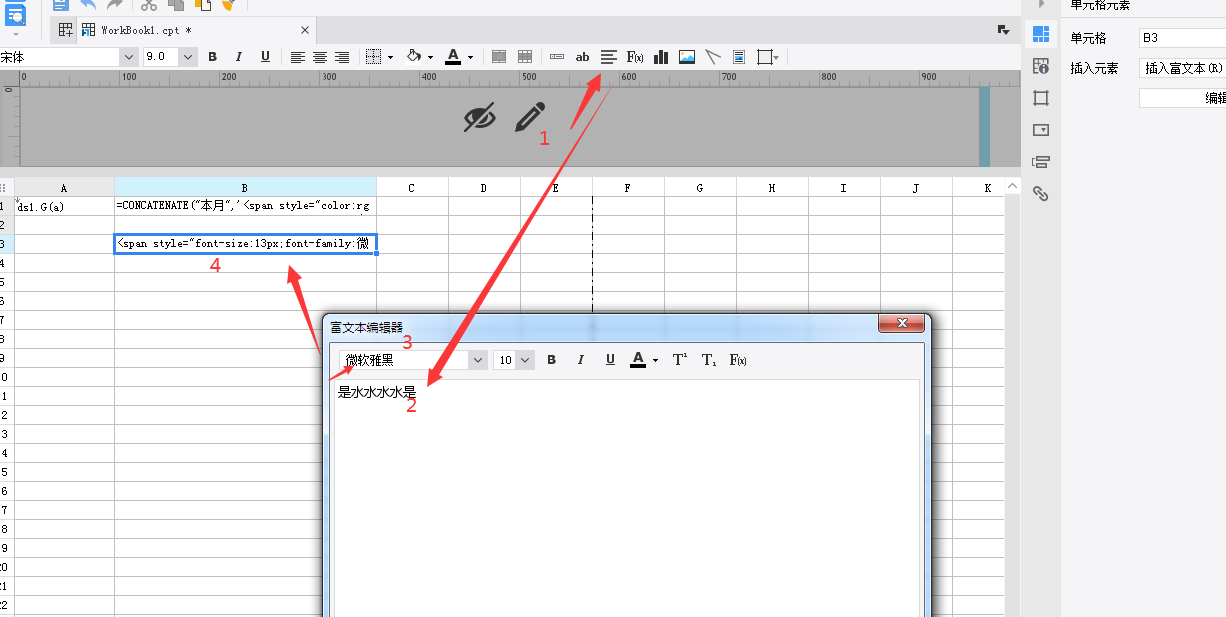Open the hyperlink panel icon
1226x617 pixels.
1041,193
